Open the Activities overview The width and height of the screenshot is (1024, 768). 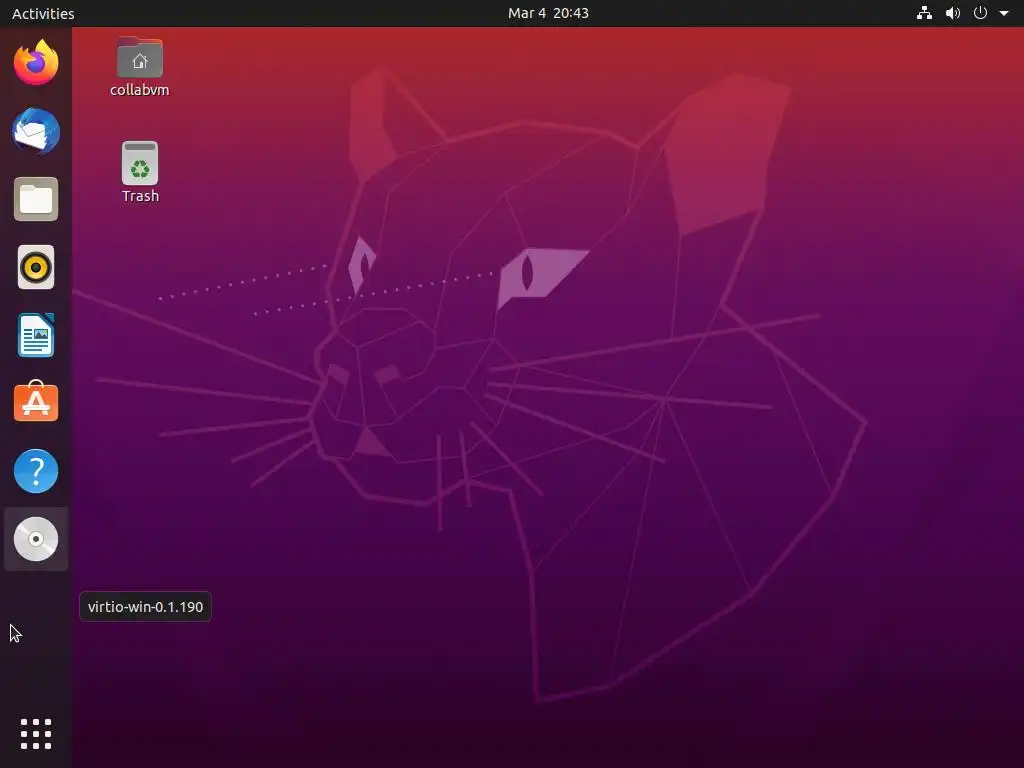[x=43, y=13]
